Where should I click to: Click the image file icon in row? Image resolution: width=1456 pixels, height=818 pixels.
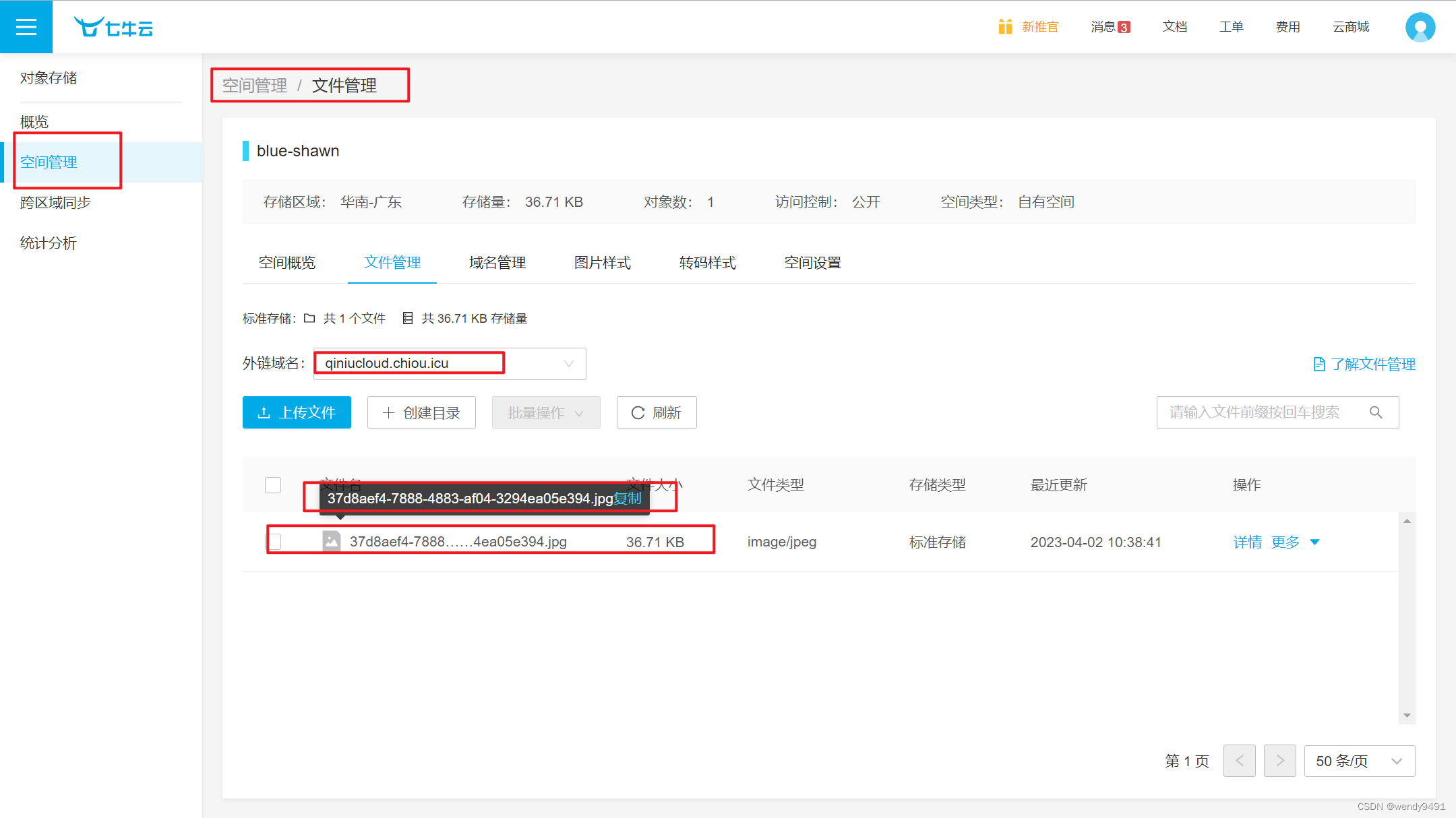point(332,541)
